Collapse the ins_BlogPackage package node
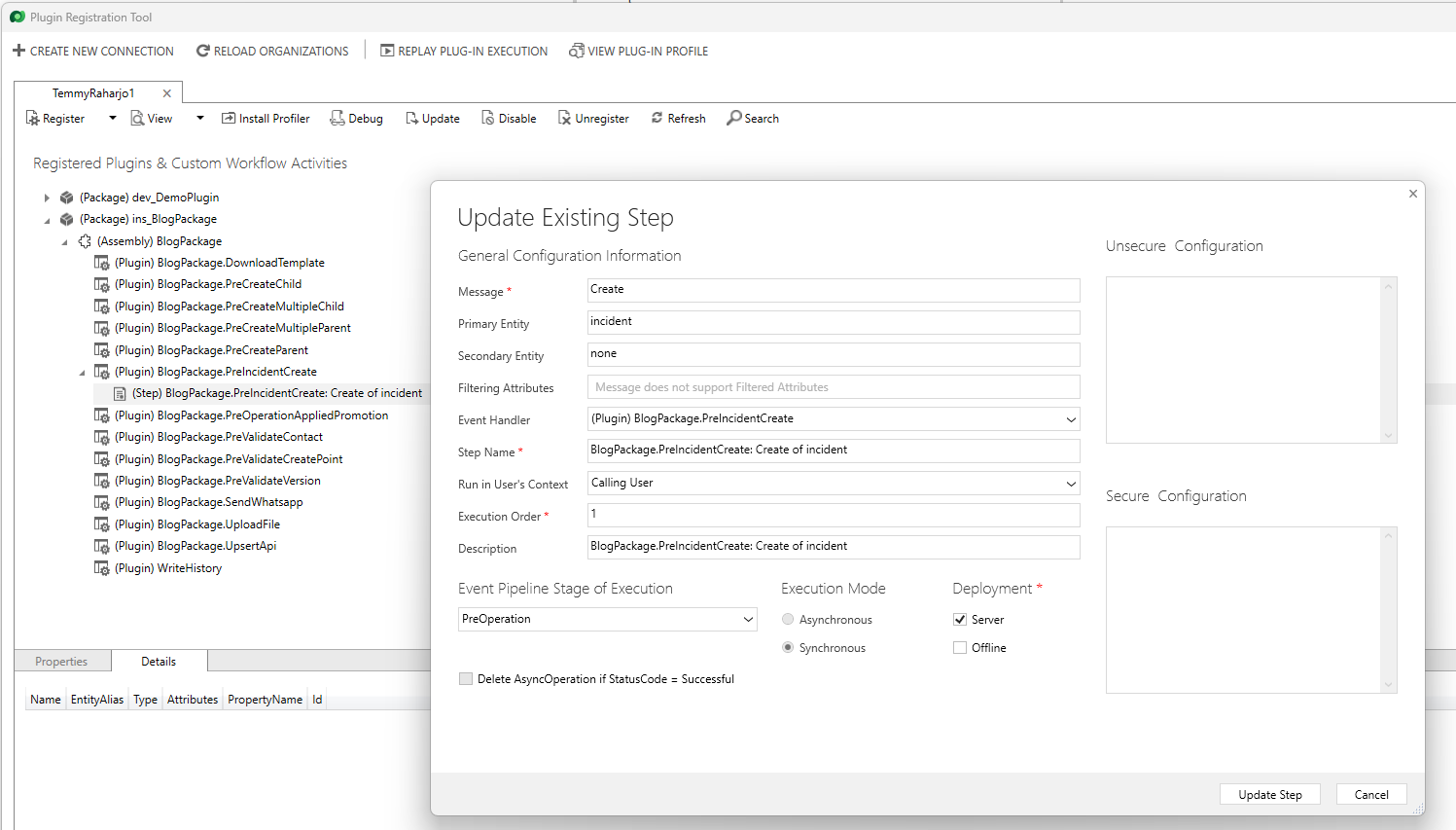This screenshot has width=1456, height=830. click(x=47, y=220)
